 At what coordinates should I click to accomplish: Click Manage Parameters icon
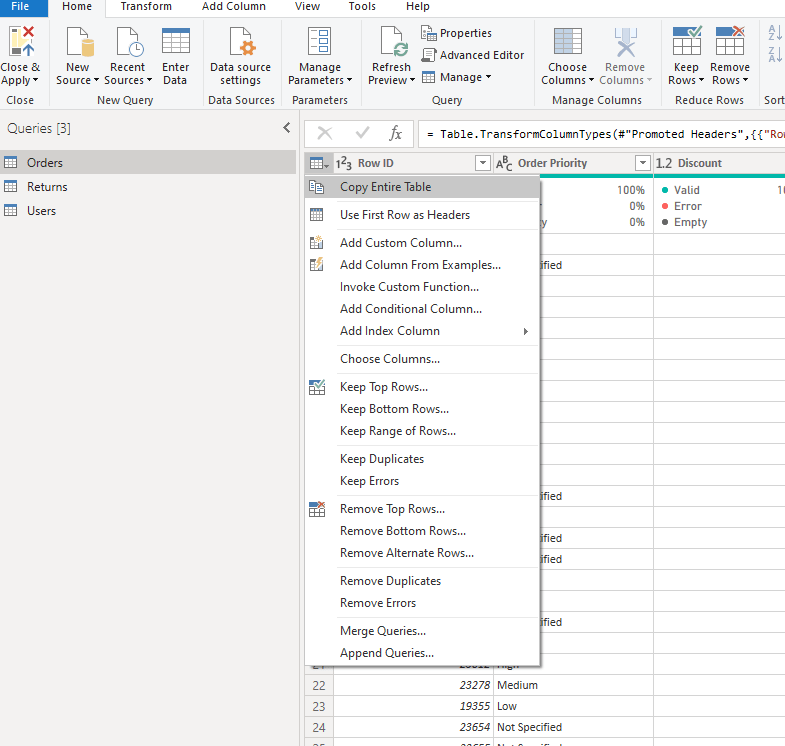coord(319,41)
